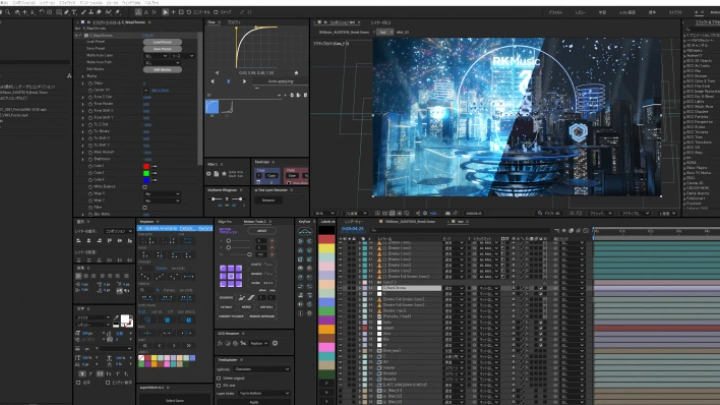Select the blue Flow curve preset thumbnail
Viewport: 720px width, 405px height.
(x=212, y=107)
